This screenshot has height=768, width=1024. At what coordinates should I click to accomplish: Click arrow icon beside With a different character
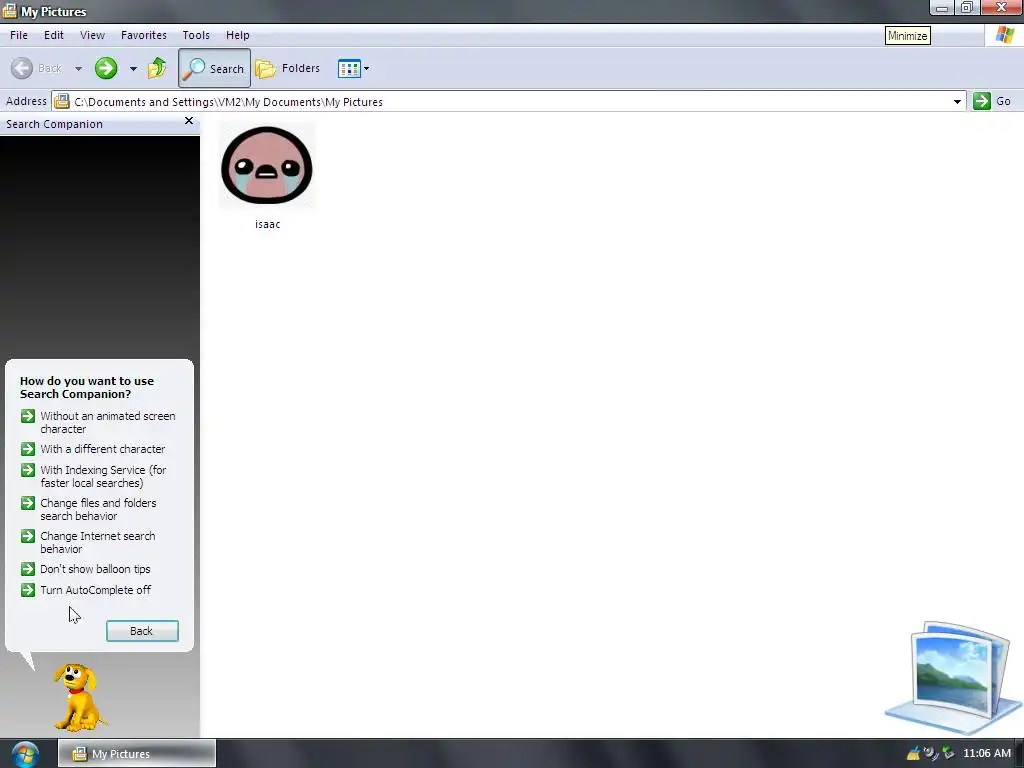[27, 449]
